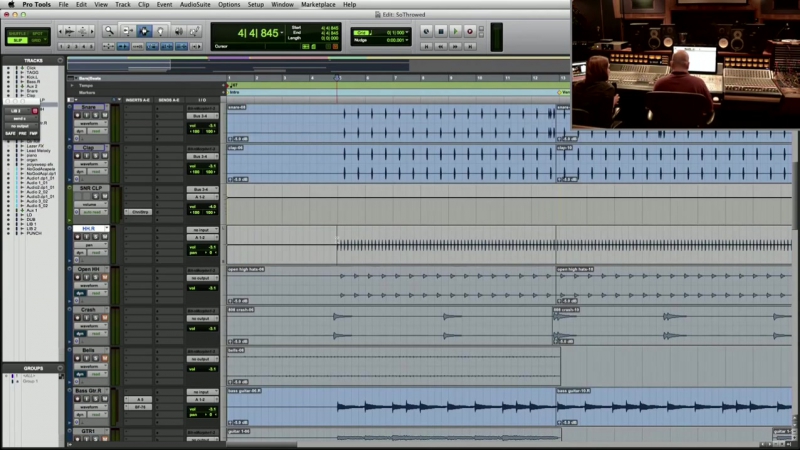The height and width of the screenshot is (450, 800).
Task: Click the Rewind transport button
Action: click(x=441, y=46)
